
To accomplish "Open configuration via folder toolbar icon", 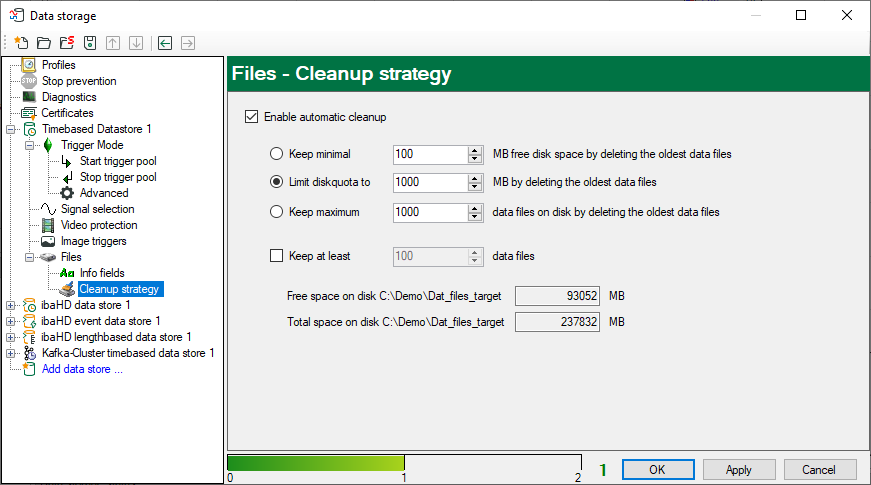I will (44, 43).
